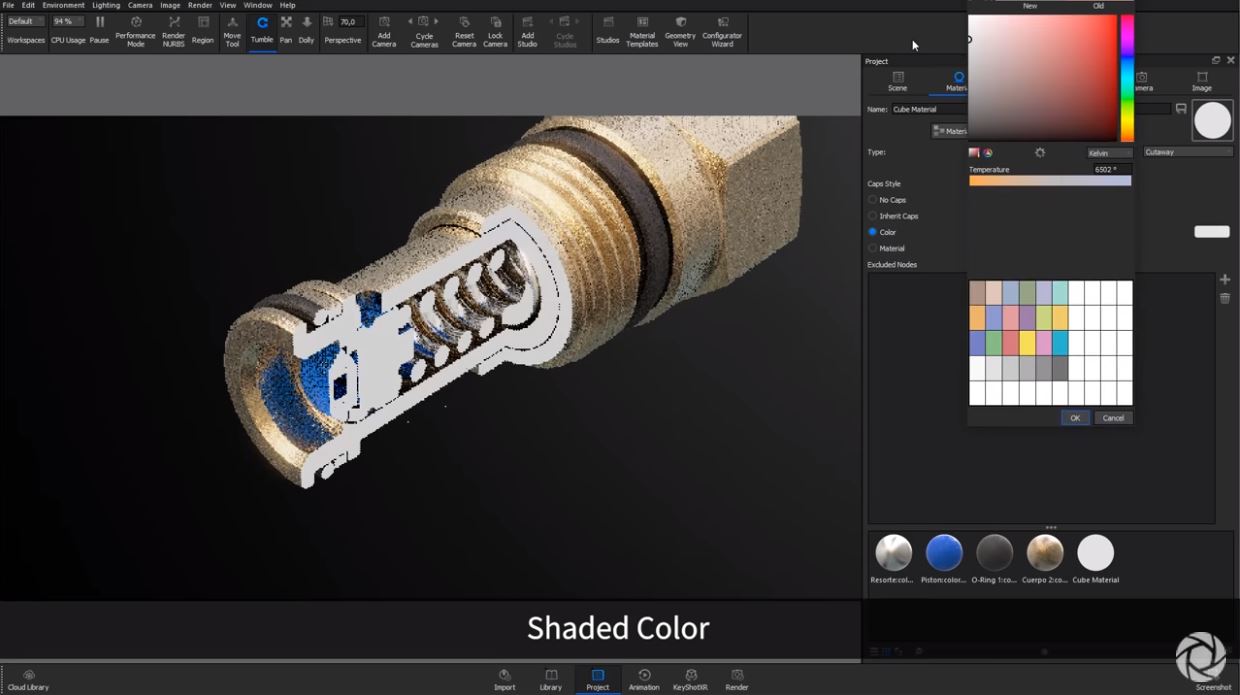This screenshot has width=1240, height=695.
Task: Click the Temperature gradient slider
Action: pyautogui.click(x=1050, y=181)
